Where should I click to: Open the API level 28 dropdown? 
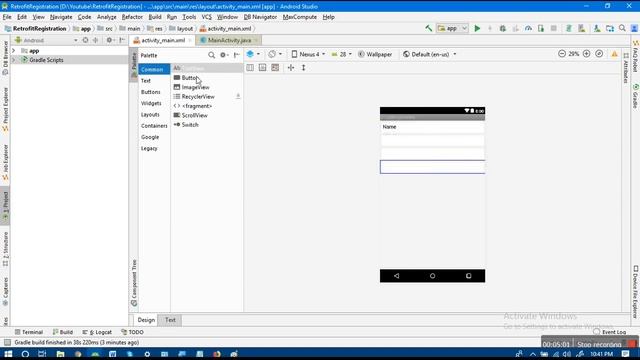click(341, 54)
